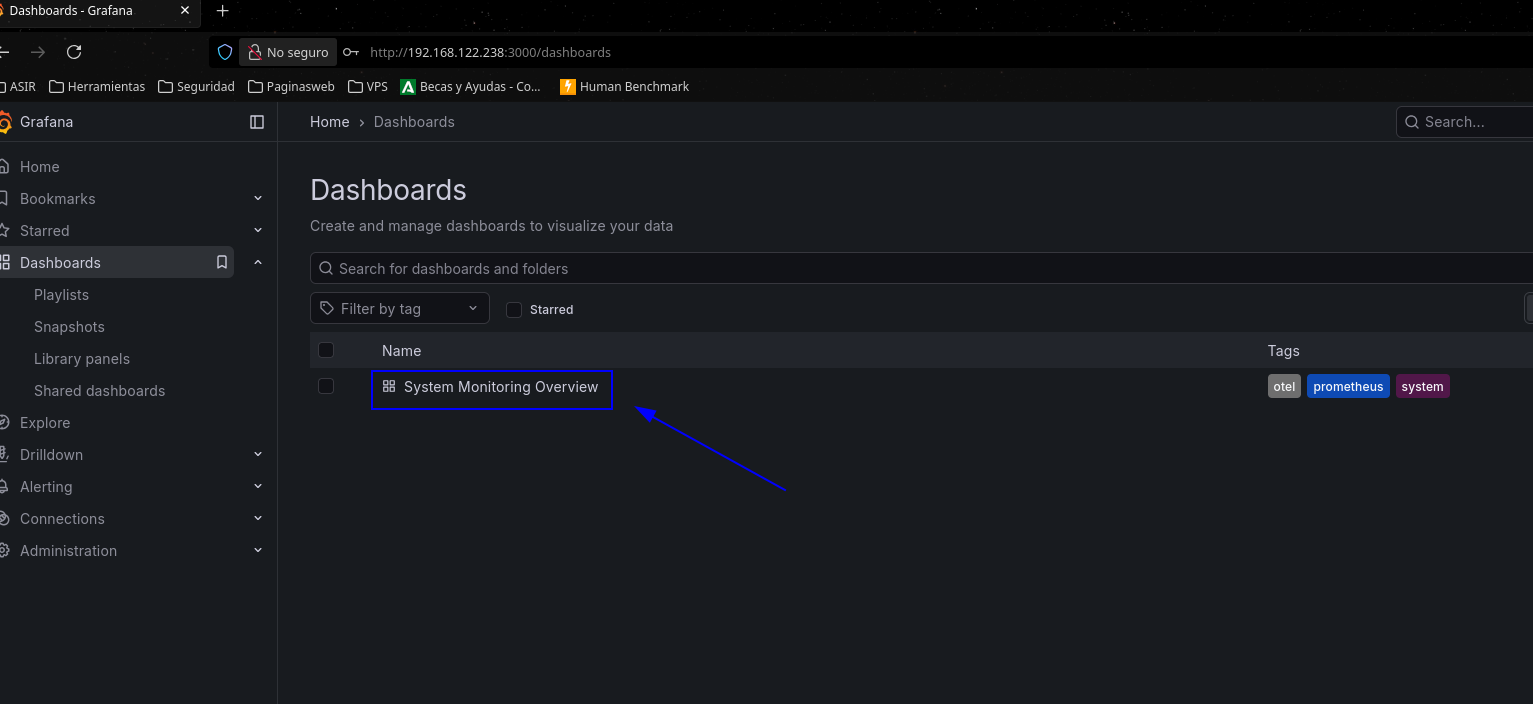Open the ASIR bookmarks folder

click(18, 87)
